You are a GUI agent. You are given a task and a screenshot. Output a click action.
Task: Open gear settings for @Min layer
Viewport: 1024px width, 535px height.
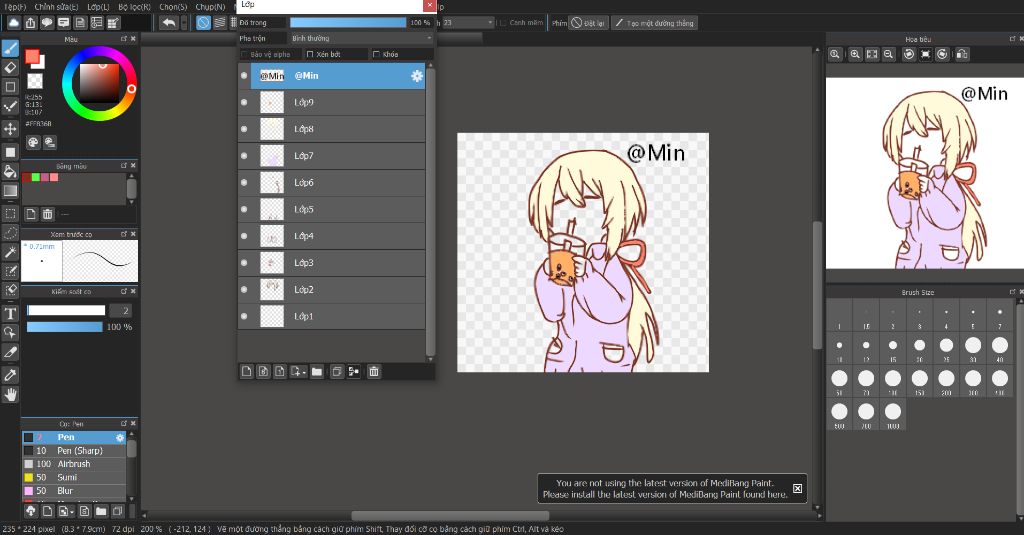[417, 76]
